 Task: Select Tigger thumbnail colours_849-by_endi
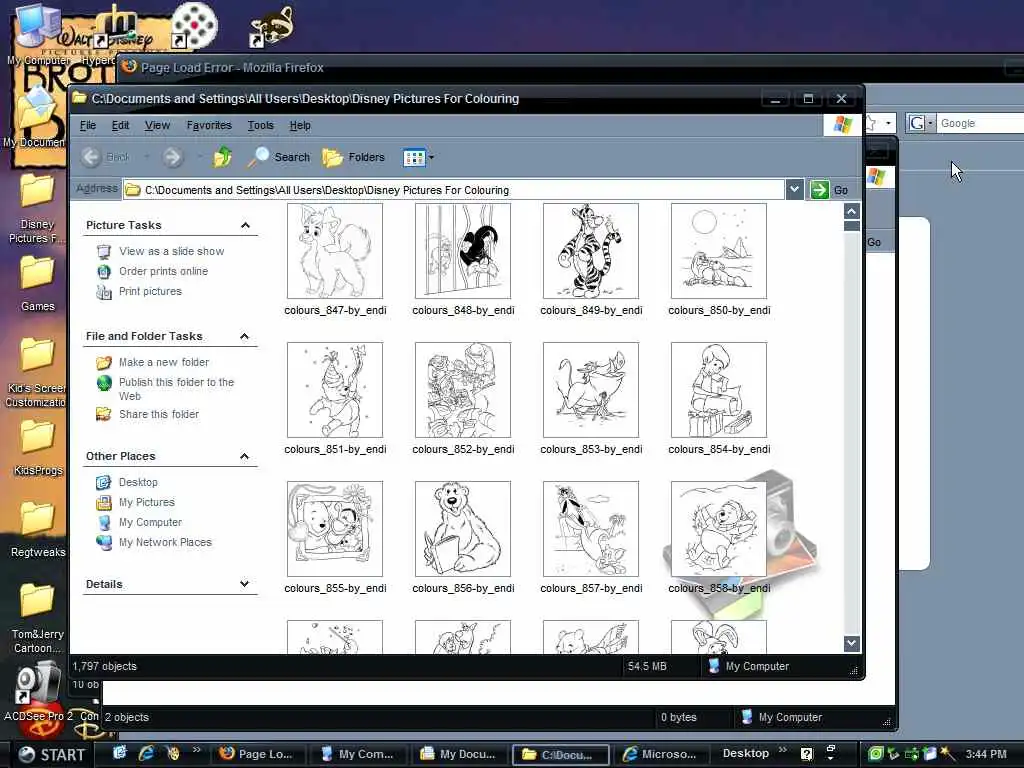591,251
